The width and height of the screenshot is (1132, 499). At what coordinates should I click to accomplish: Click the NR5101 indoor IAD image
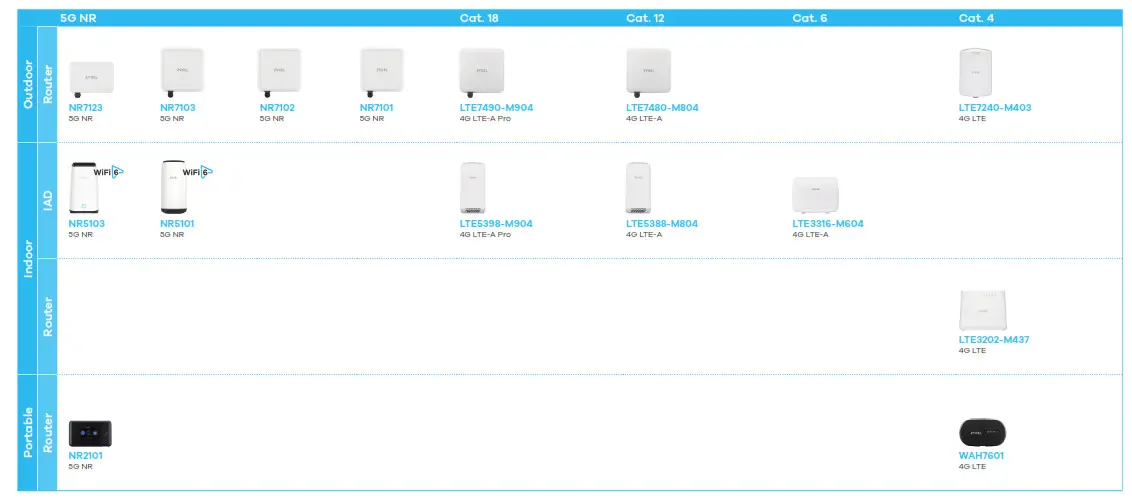point(174,187)
